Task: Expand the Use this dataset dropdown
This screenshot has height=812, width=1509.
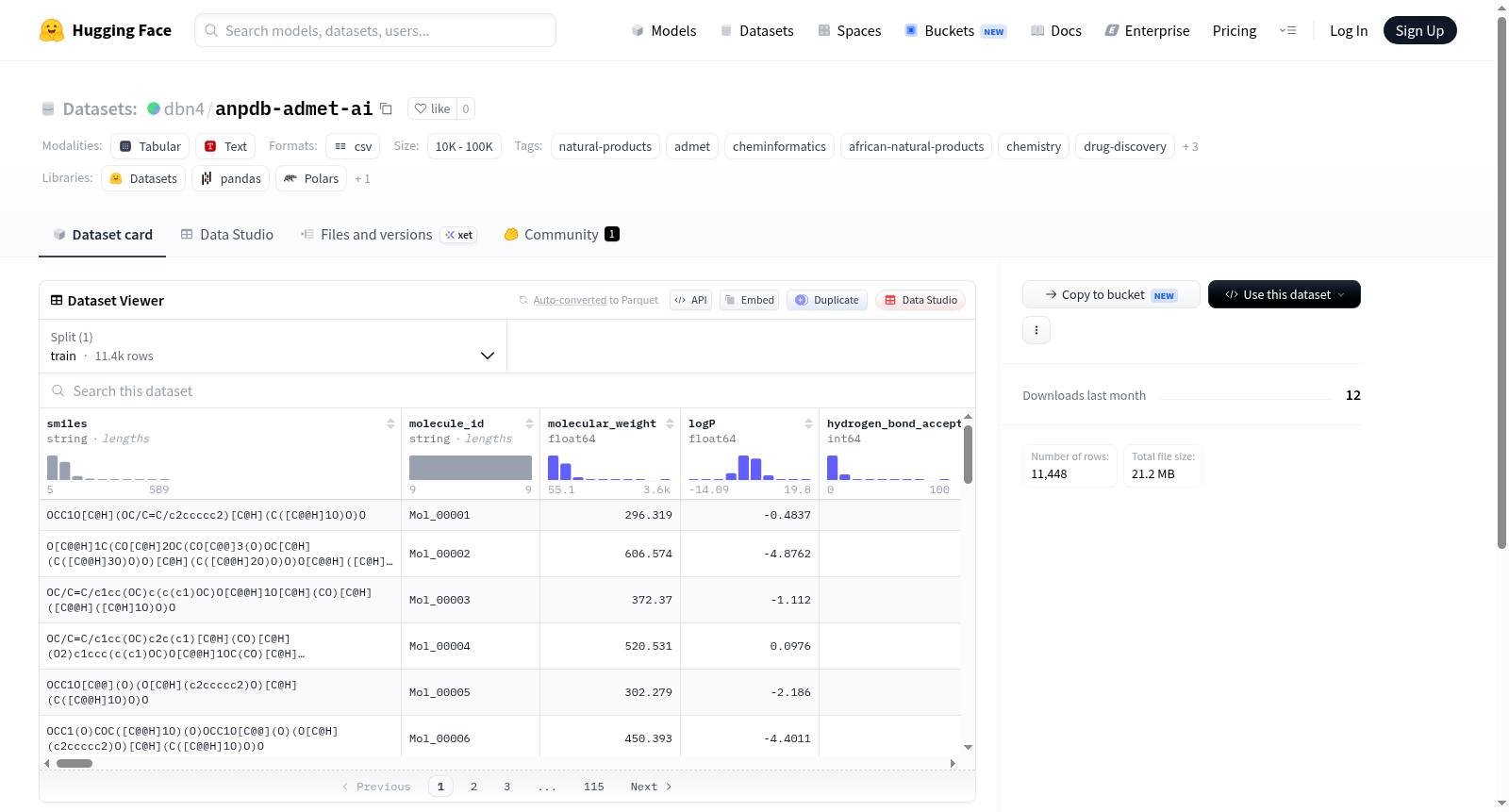Action: pos(1285,294)
